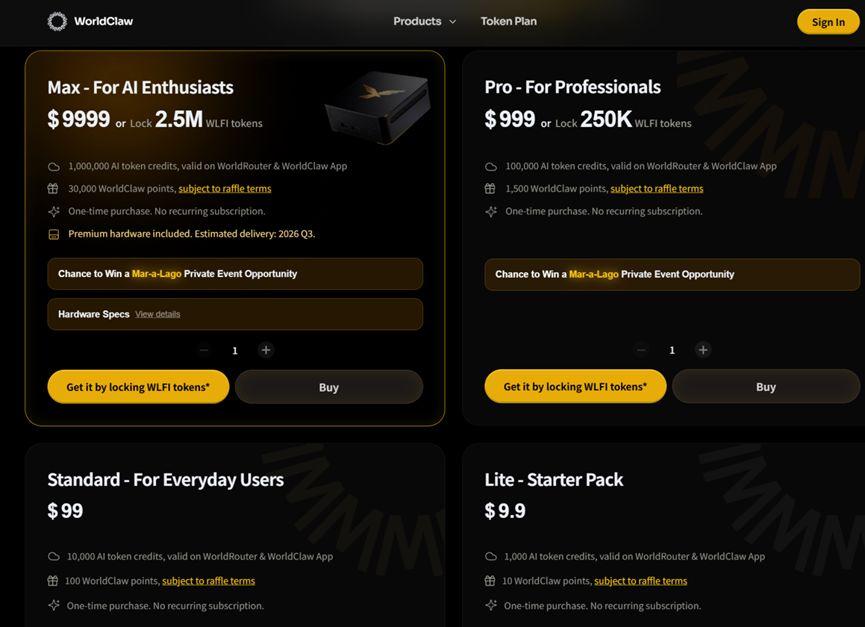Open the Products menu
Viewport: 865px width, 627px height.
point(417,22)
